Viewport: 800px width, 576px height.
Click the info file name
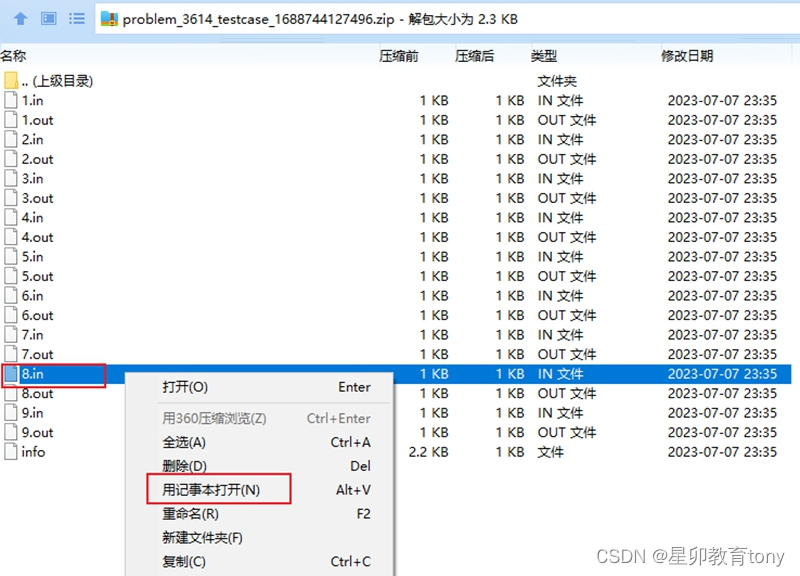[x=33, y=452]
